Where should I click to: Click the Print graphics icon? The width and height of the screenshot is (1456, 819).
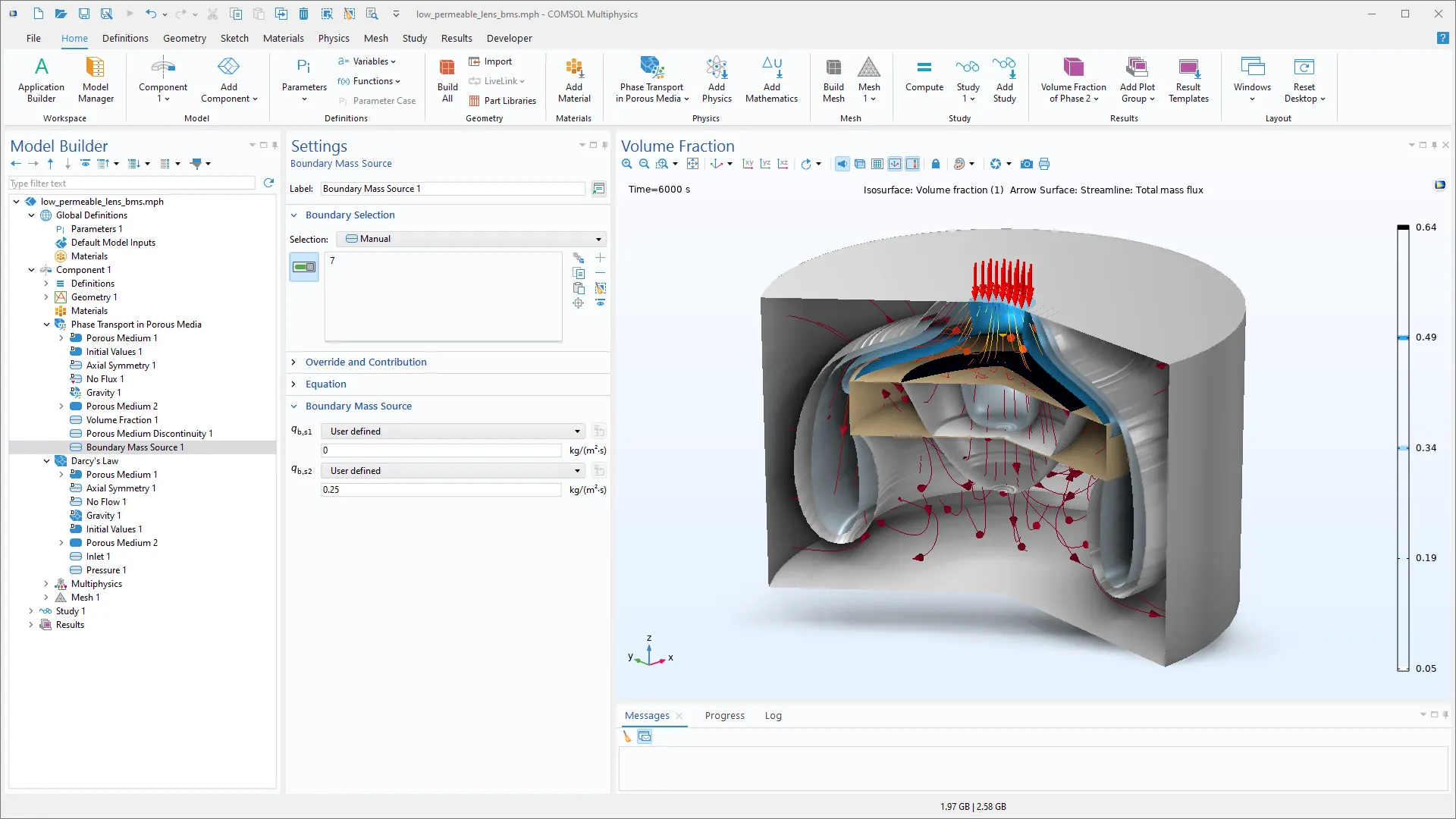pos(1044,164)
